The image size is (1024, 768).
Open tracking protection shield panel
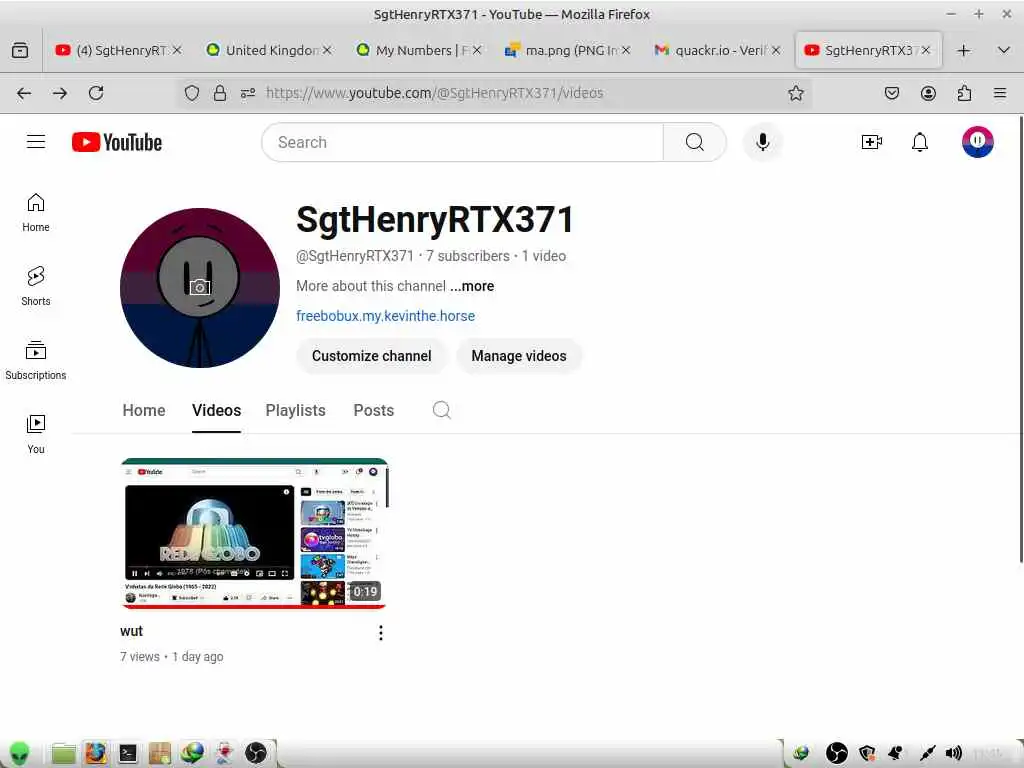pyautogui.click(x=191, y=93)
